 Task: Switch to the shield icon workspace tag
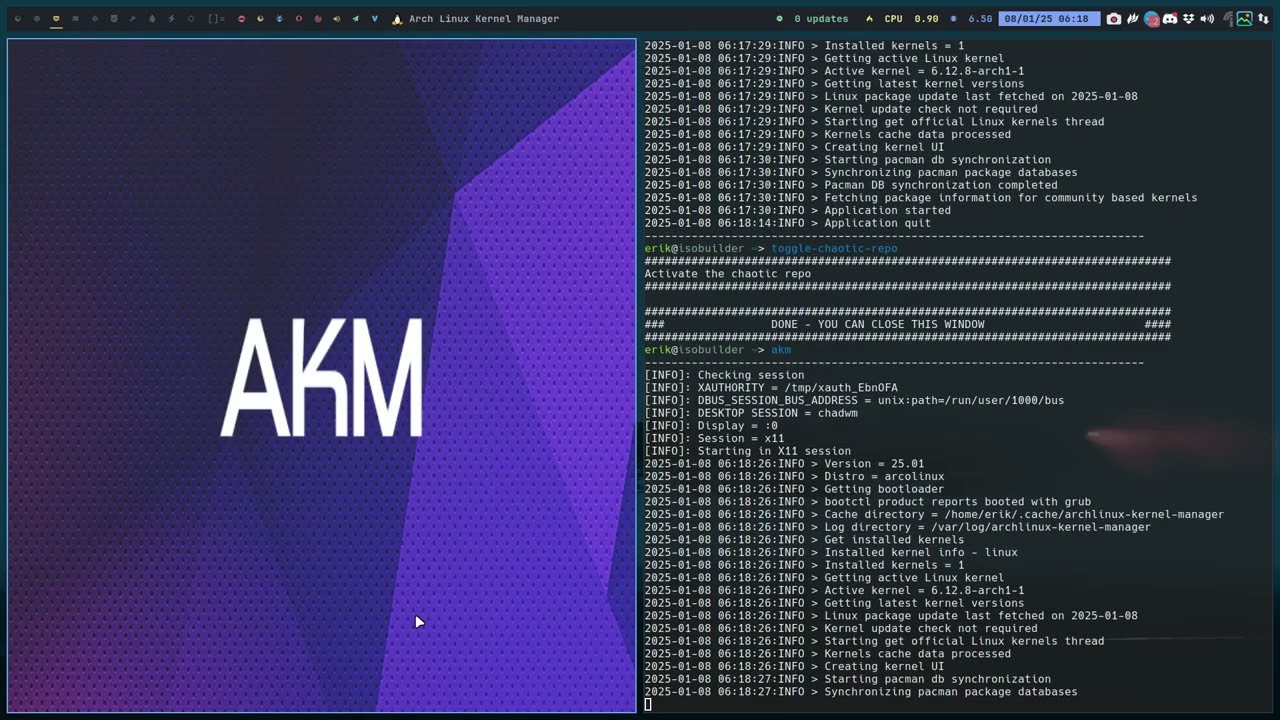[x=114, y=19]
